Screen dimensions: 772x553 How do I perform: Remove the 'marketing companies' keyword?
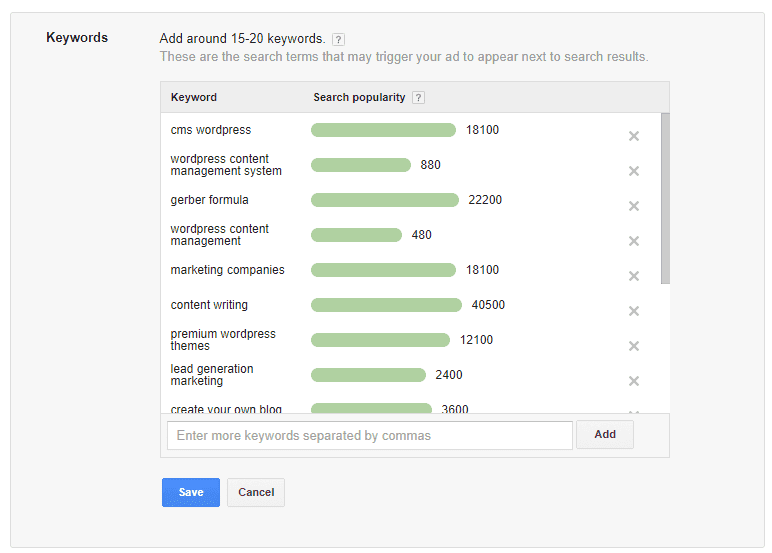[634, 276]
